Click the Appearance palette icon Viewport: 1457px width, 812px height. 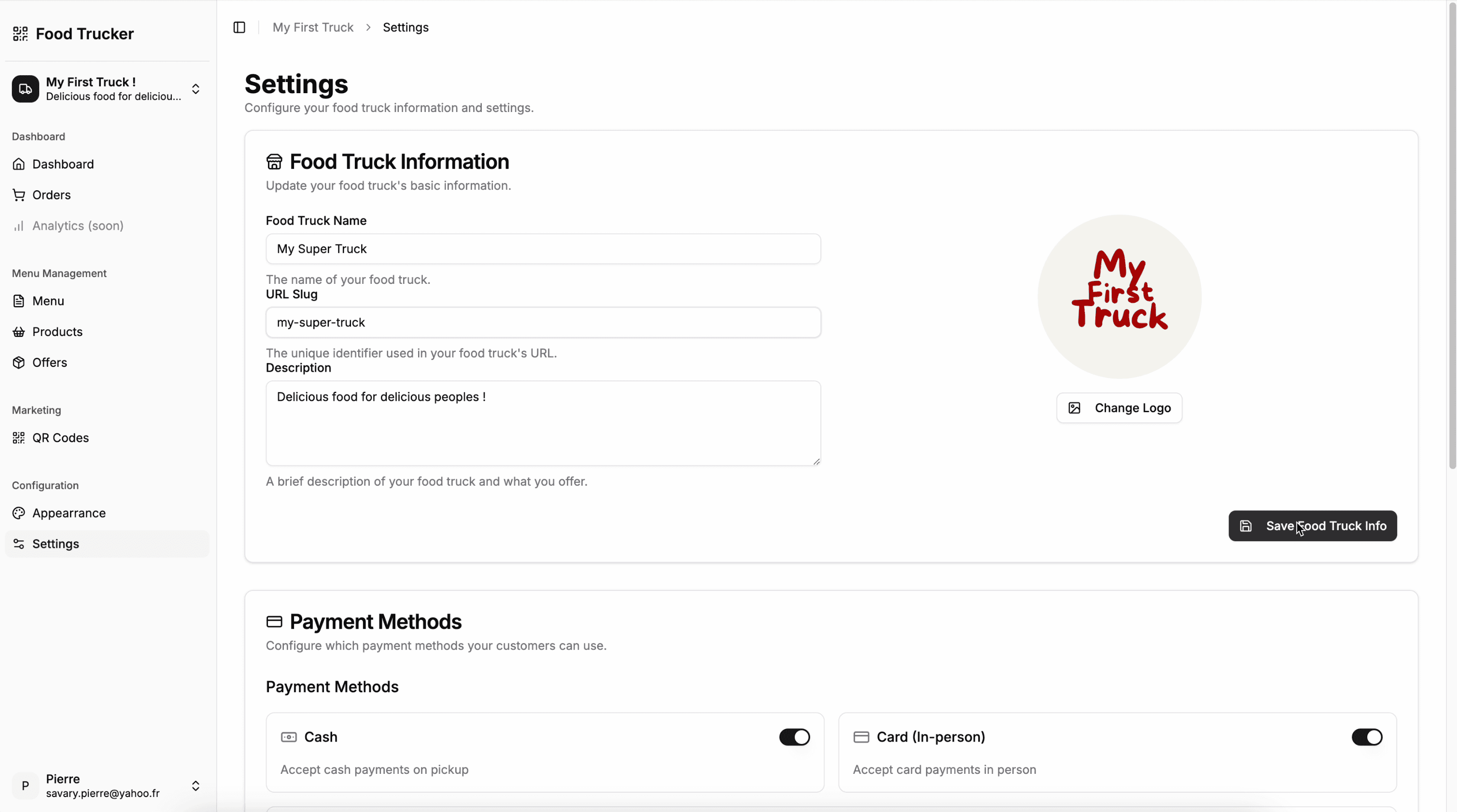coord(19,513)
